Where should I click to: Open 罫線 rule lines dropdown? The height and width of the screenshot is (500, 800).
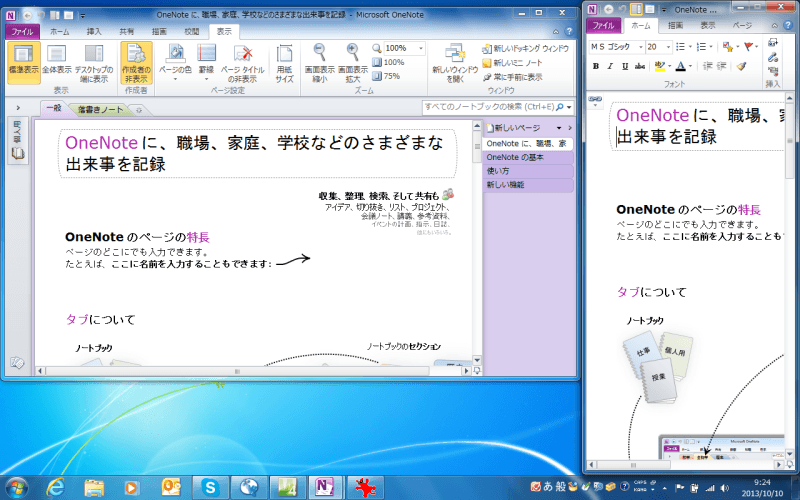point(206,63)
